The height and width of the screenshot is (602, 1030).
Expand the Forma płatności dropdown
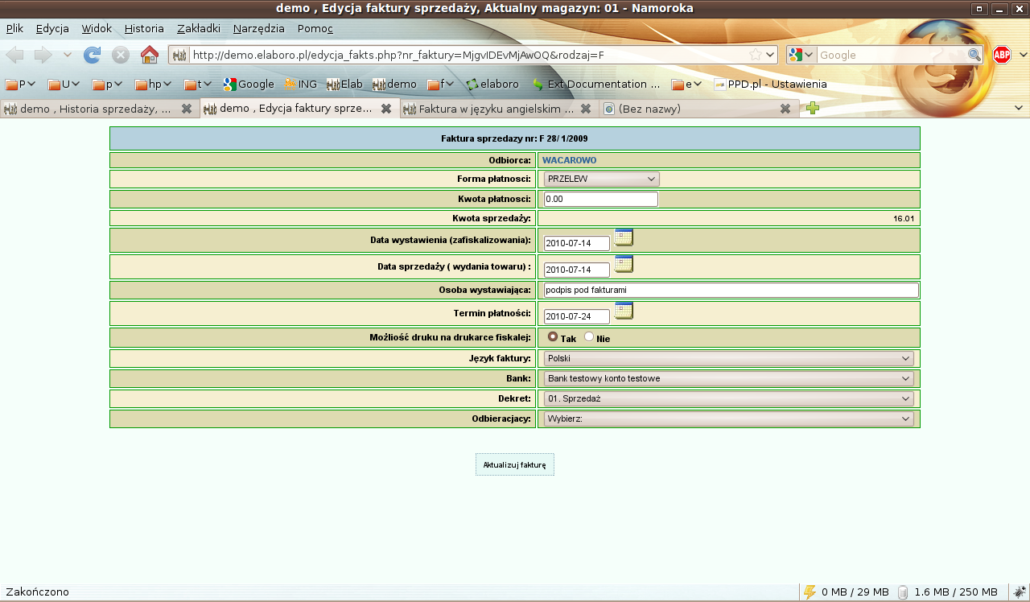tap(600, 179)
